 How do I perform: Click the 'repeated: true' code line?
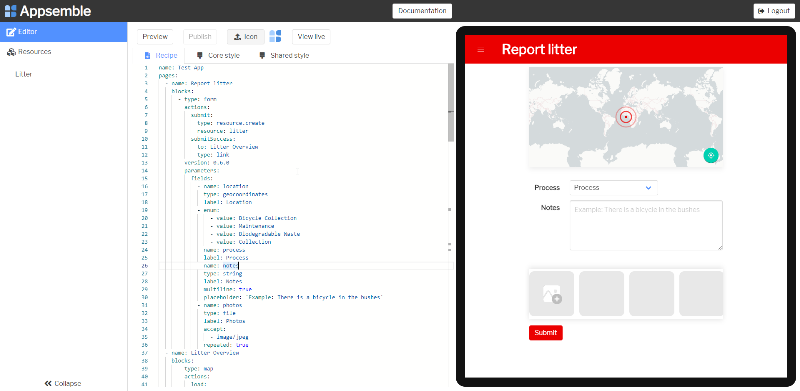(226, 345)
